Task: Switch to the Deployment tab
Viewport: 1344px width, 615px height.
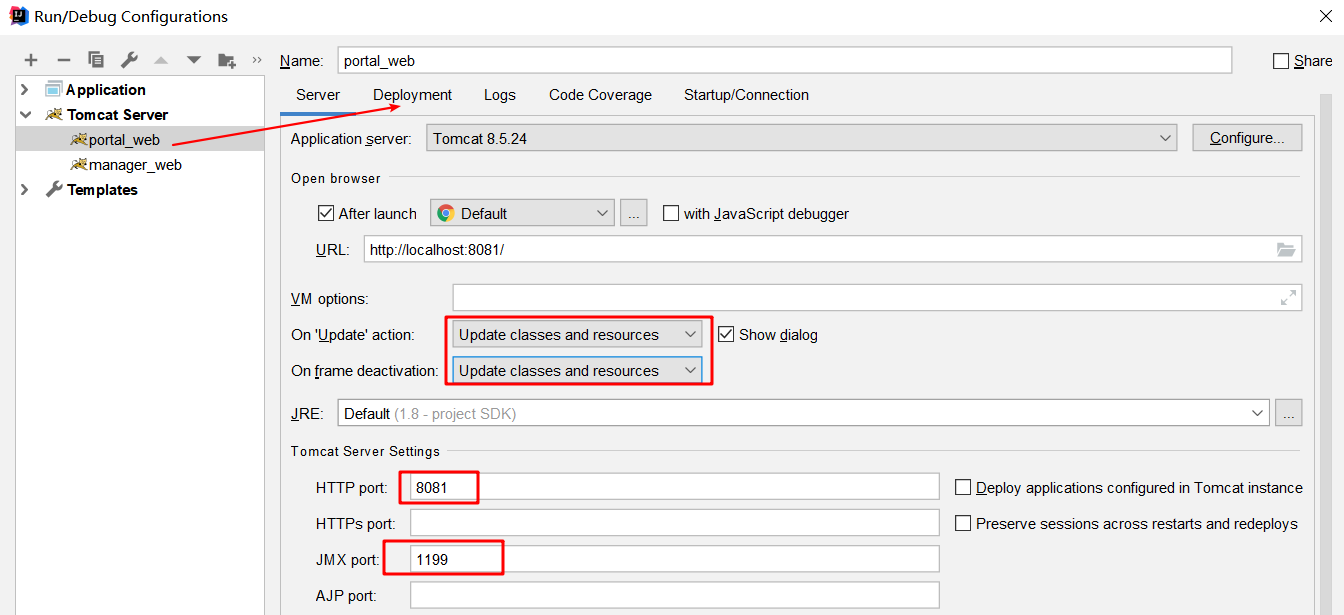Action: (413, 95)
